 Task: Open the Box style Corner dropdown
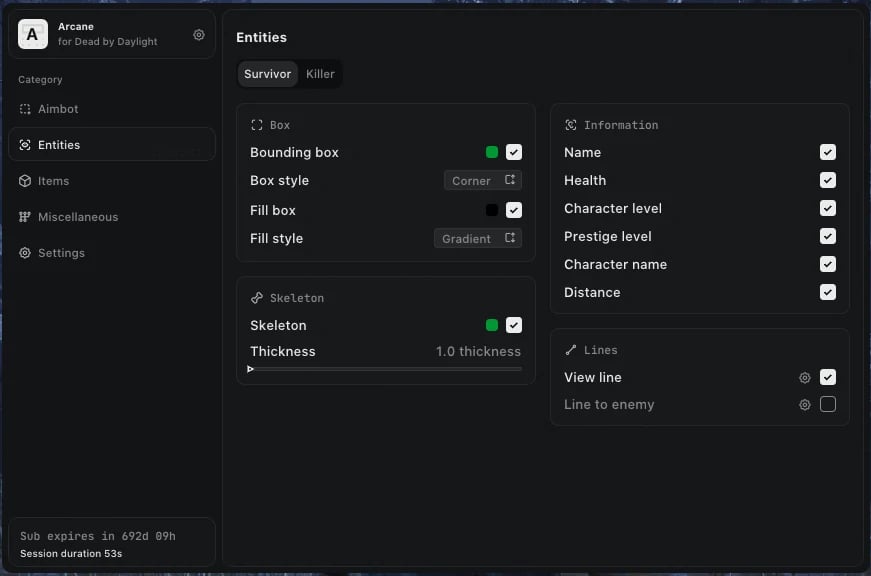(483, 181)
